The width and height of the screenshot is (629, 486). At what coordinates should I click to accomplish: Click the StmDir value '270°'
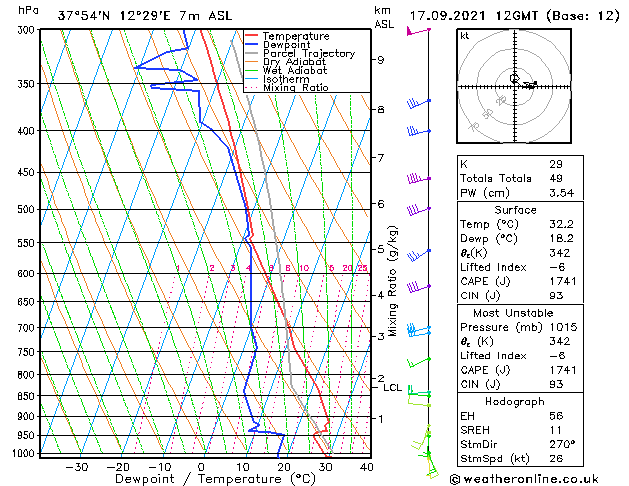tap(562, 444)
